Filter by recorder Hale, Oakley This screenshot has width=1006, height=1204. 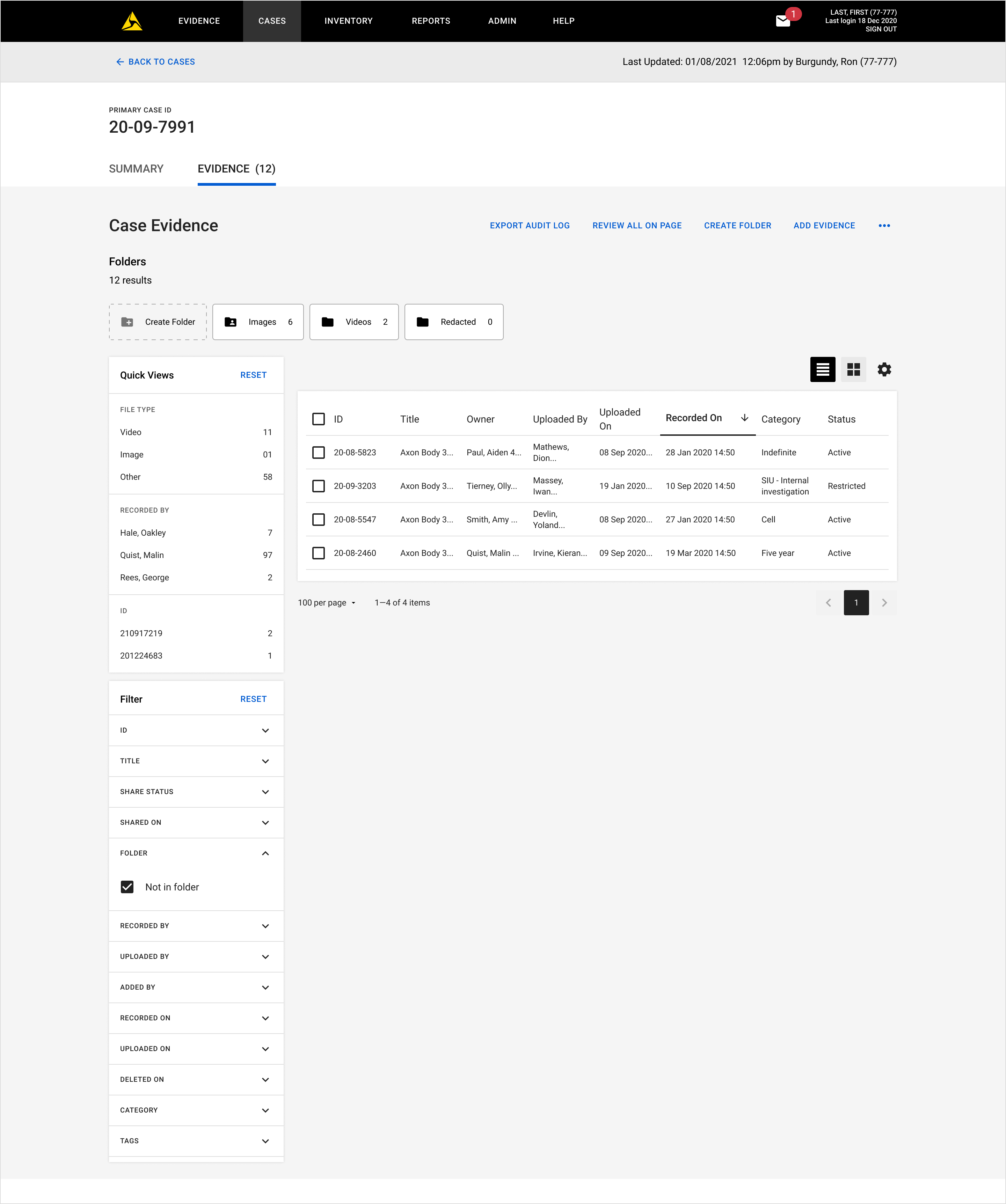pyautogui.click(x=196, y=533)
